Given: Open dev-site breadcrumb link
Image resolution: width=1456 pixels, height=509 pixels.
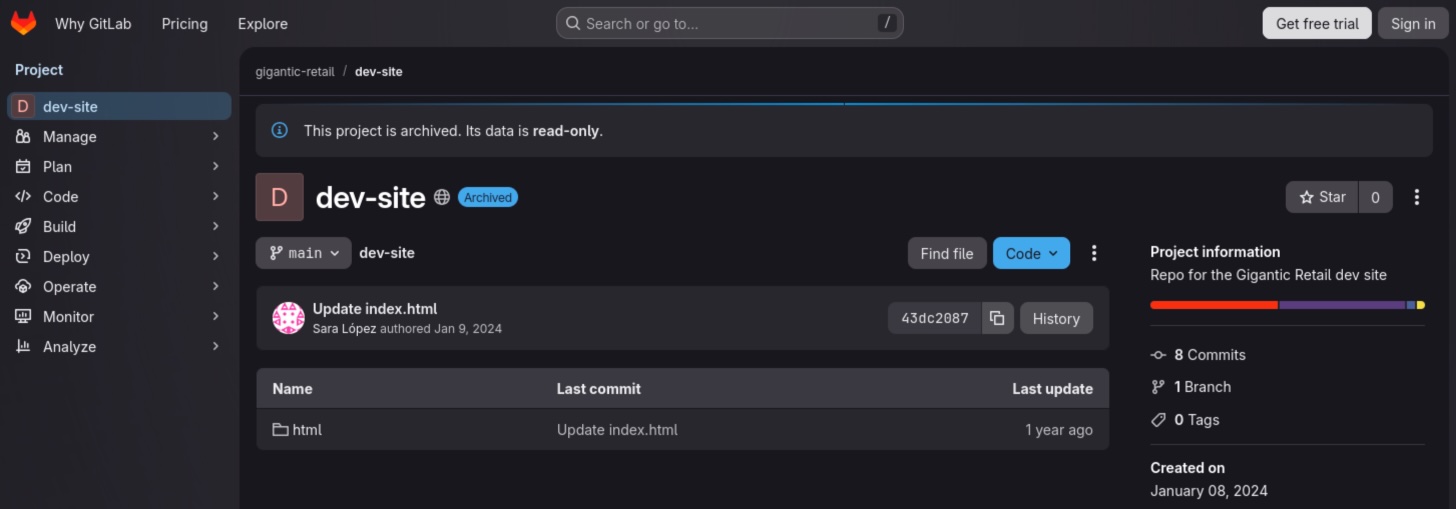Looking at the screenshot, I should coord(379,72).
